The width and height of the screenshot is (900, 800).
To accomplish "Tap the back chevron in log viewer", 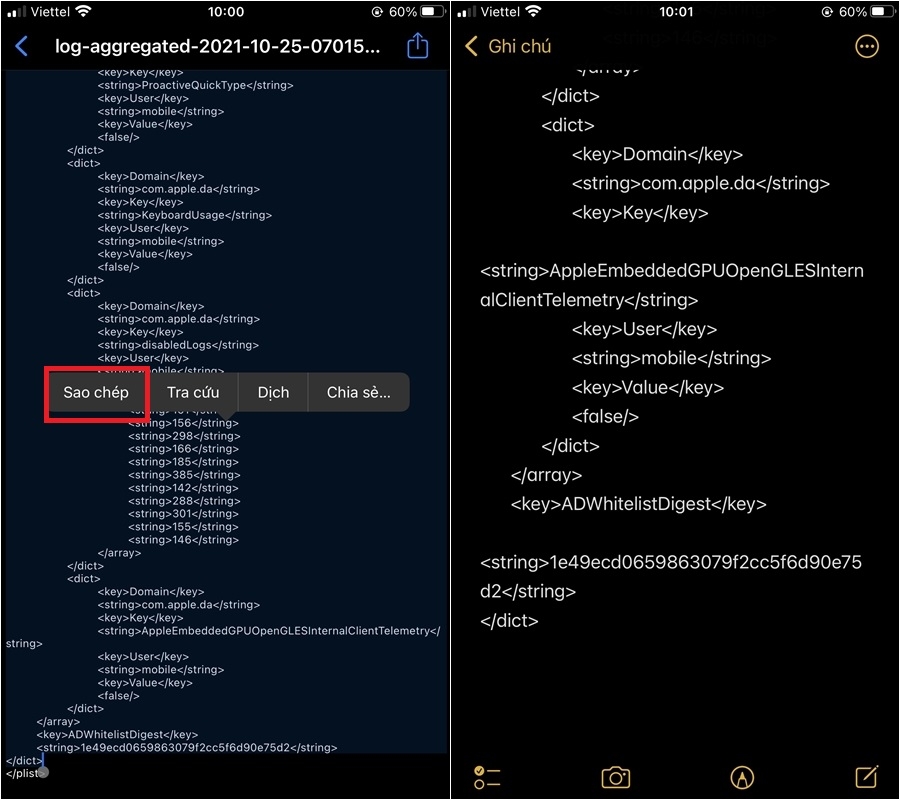I will 21,46.
